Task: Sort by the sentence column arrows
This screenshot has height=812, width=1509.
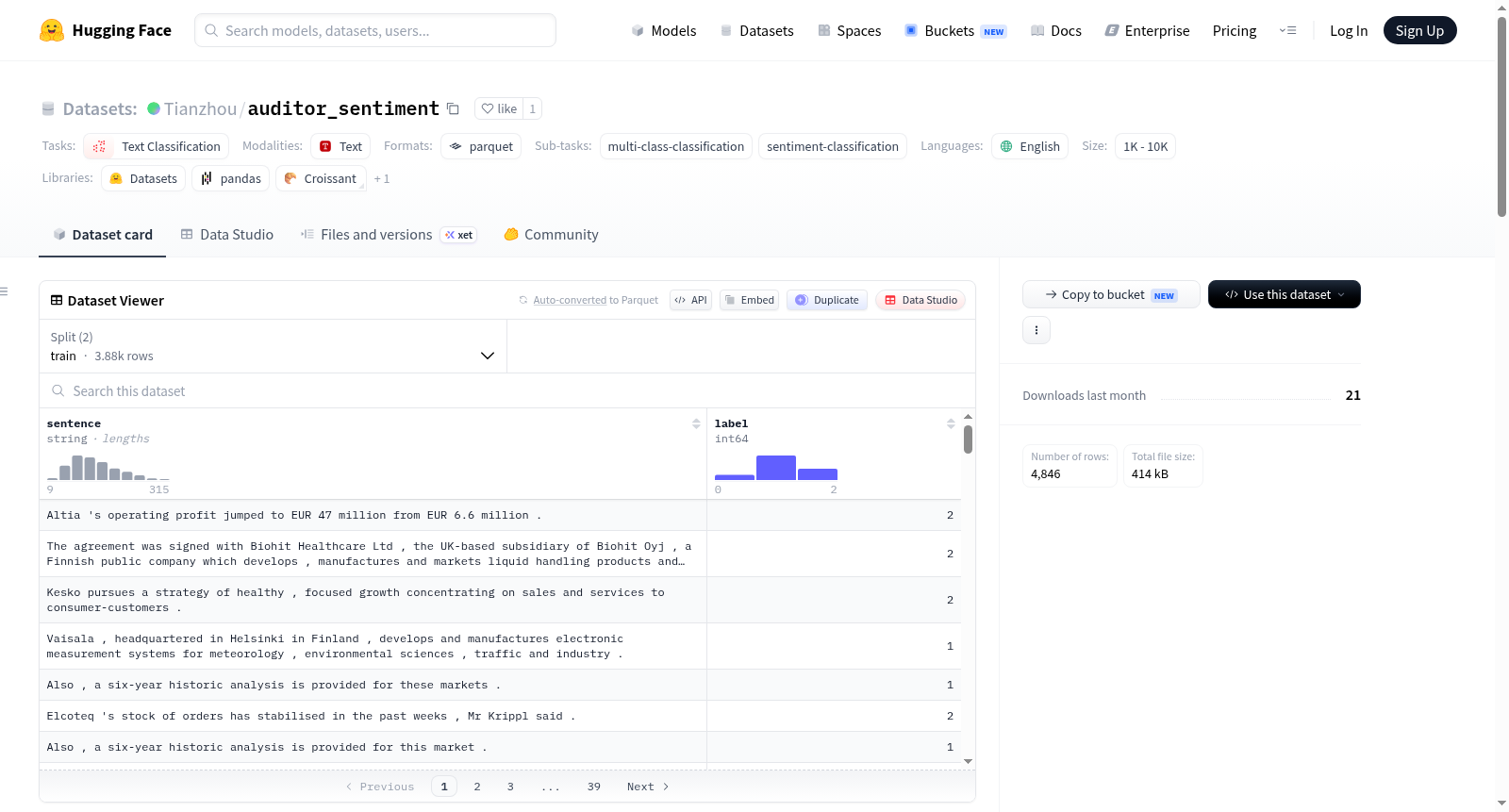Action: pos(696,423)
